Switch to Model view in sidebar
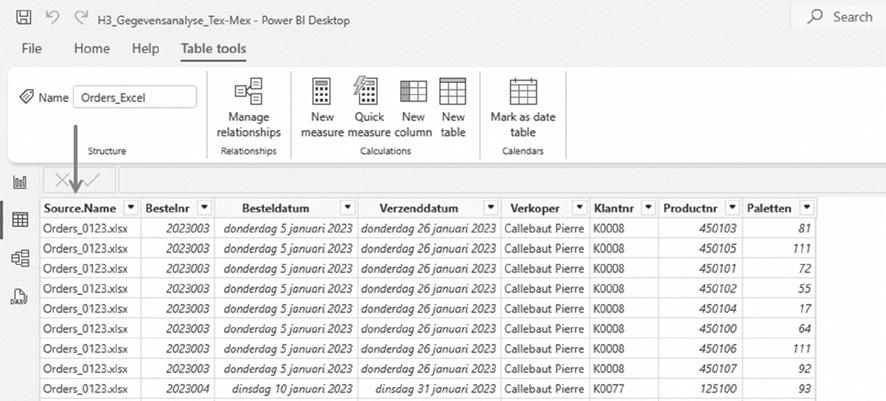886x401 pixels. (19, 258)
